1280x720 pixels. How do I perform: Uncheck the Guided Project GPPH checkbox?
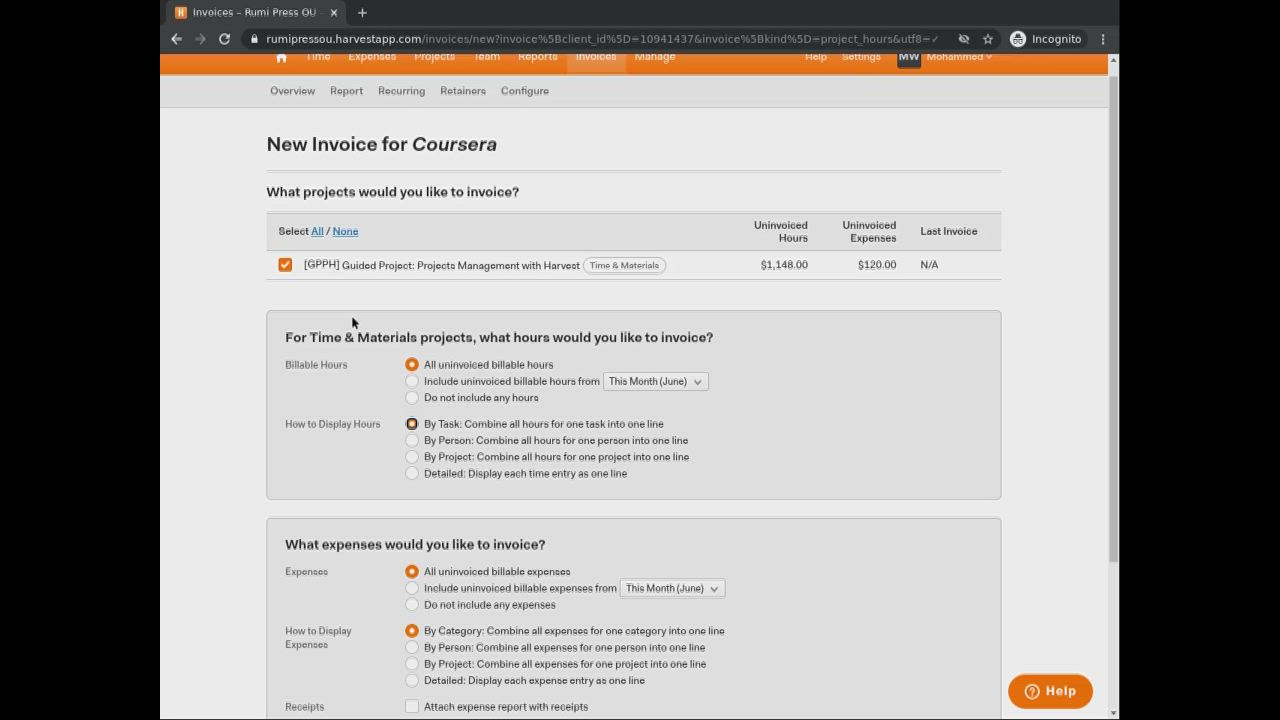(285, 265)
